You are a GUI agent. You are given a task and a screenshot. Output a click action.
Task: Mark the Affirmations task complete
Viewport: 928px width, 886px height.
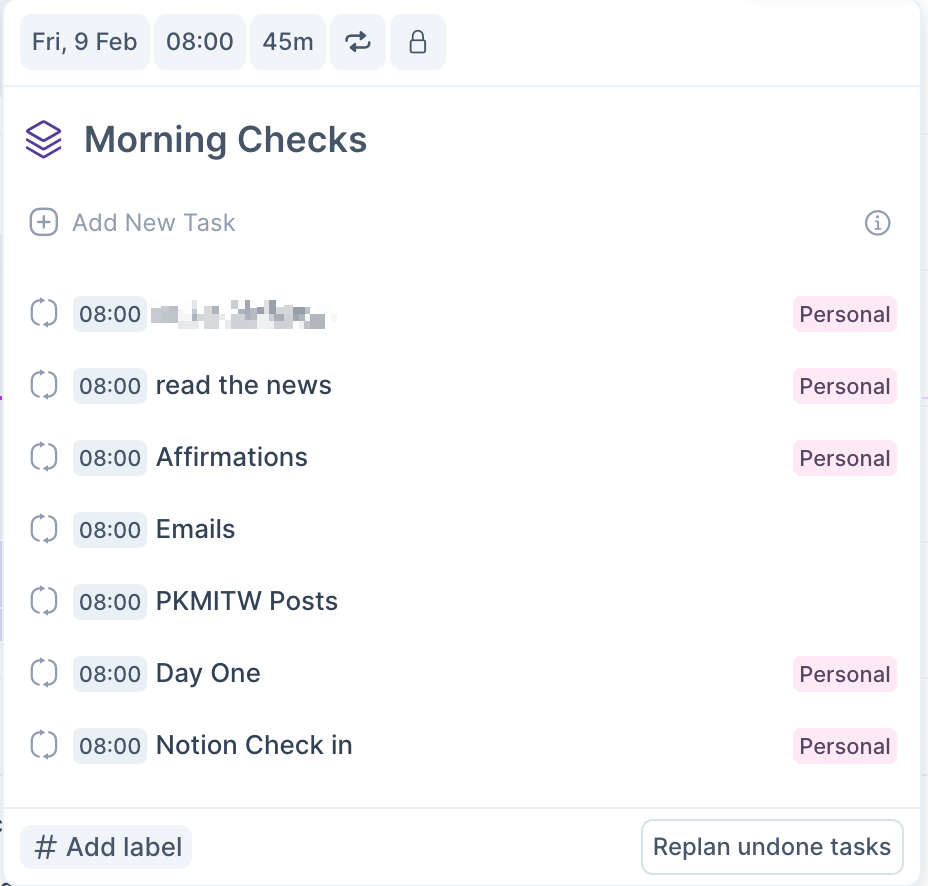click(44, 458)
